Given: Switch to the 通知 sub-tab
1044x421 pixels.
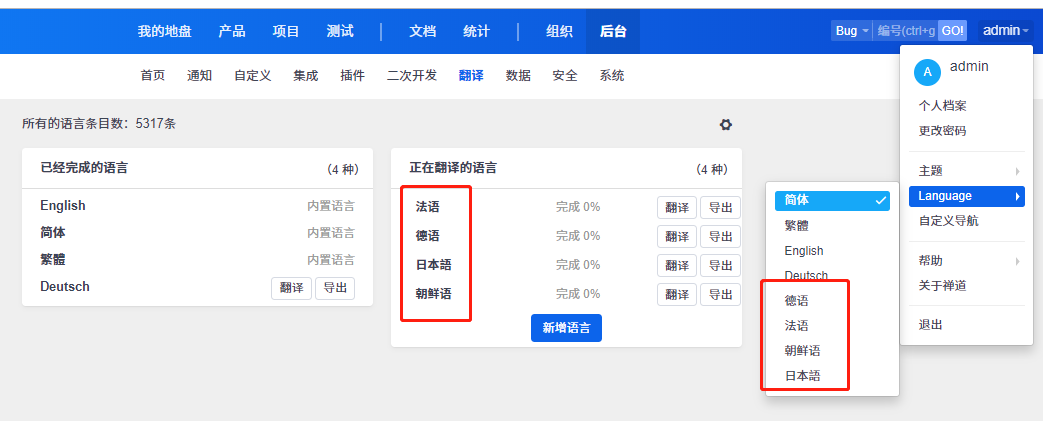Looking at the screenshot, I should tap(199, 76).
